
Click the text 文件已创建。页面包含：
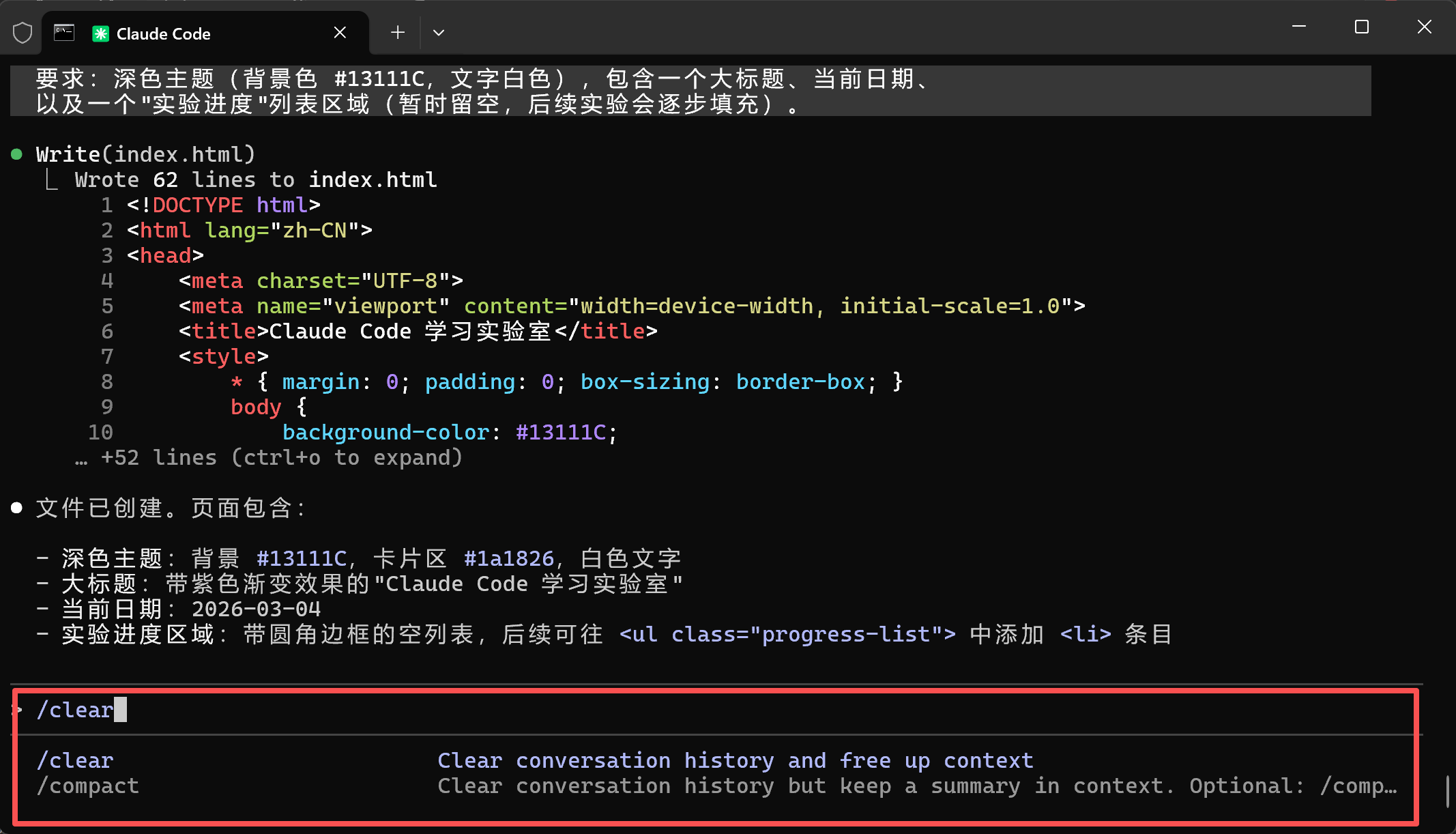(172, 508)
